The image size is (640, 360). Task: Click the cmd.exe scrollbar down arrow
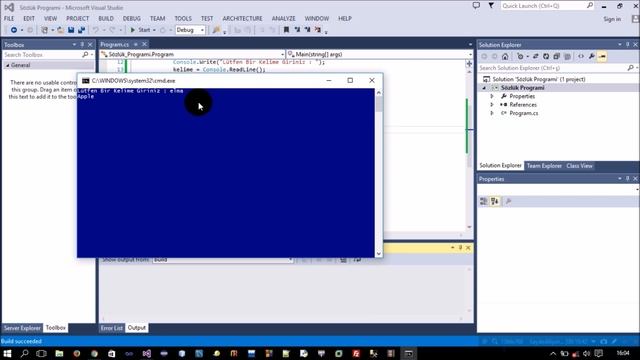(x=379, y=253)
